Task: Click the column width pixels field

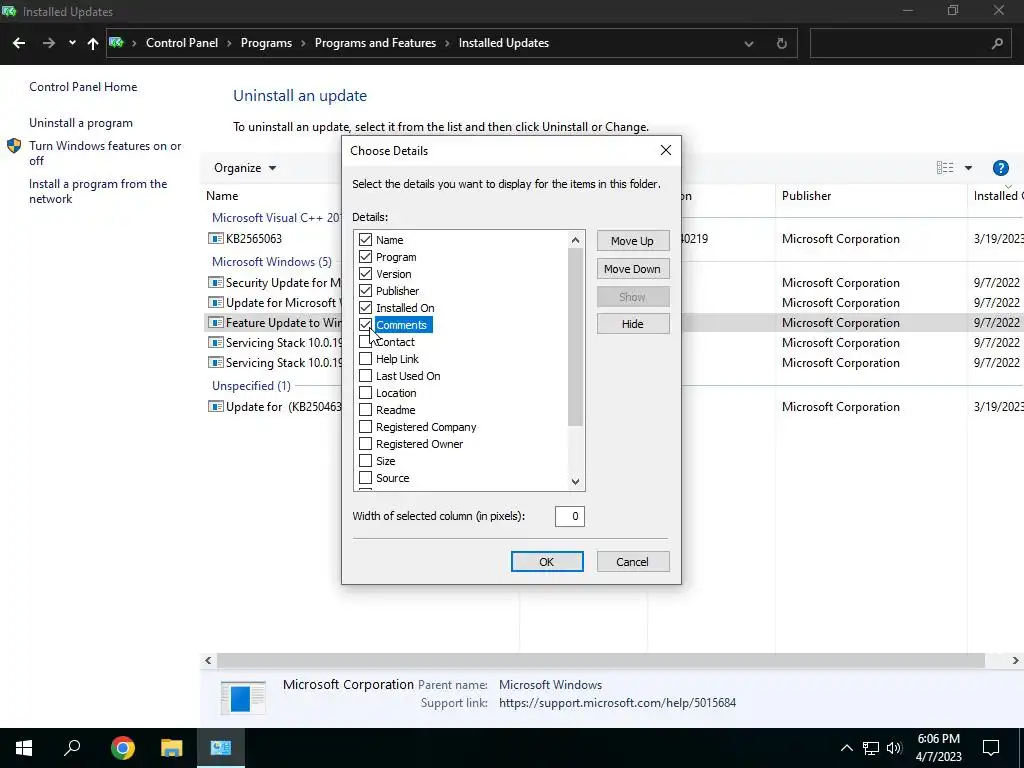Action: pyautogui.click(x=569, y=516)
